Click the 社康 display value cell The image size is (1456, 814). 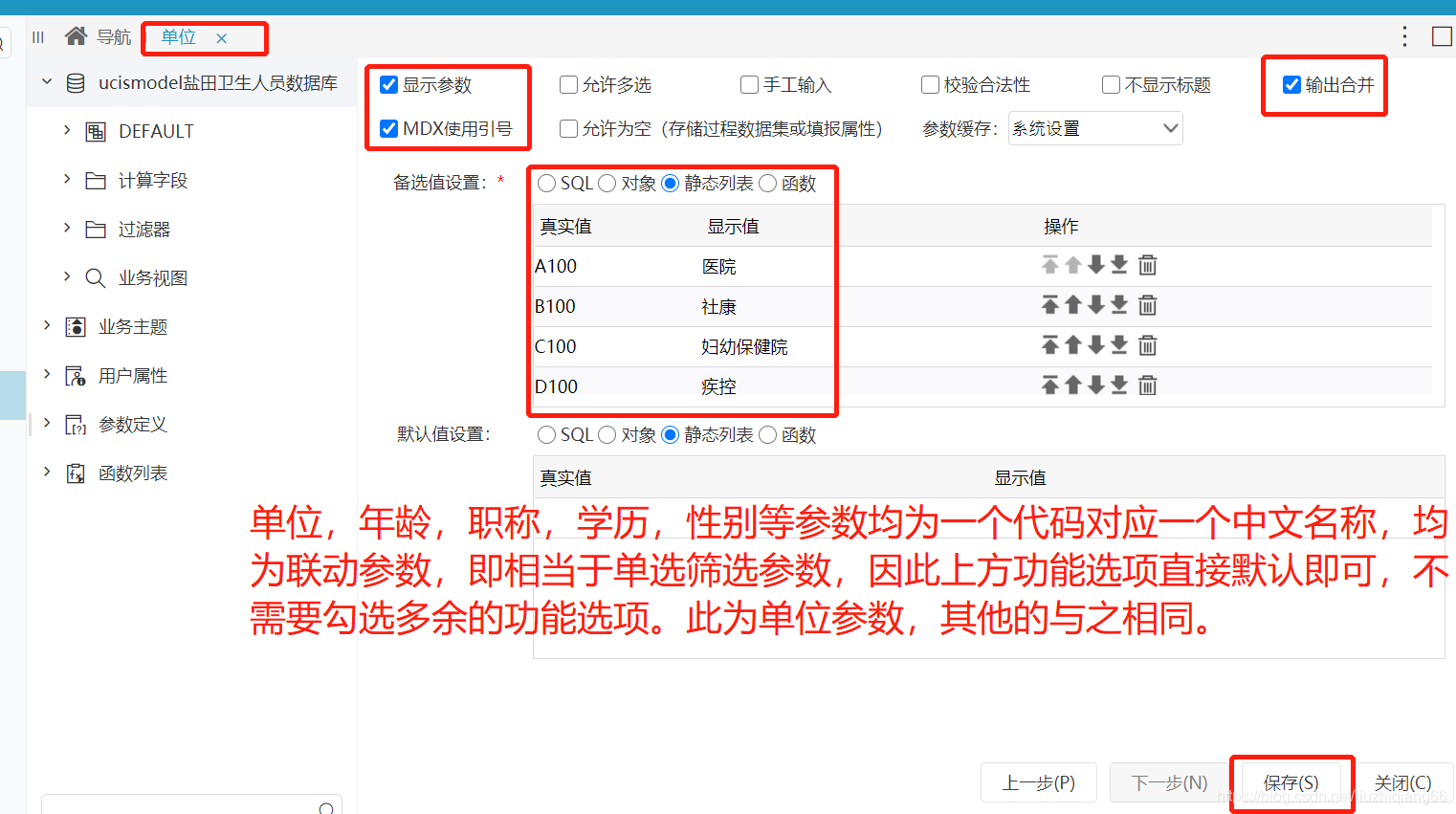coord(718,306)
